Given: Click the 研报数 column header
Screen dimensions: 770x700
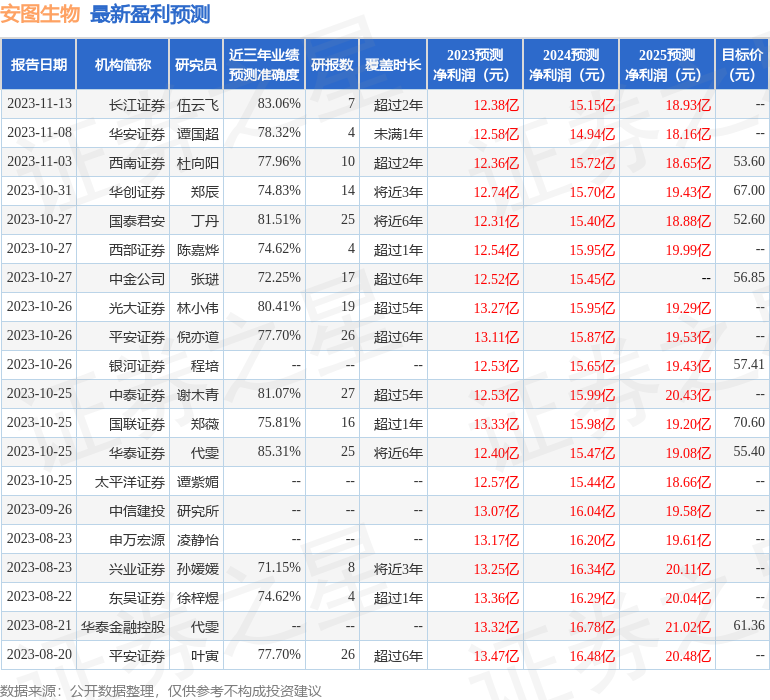Looking at the screenshot, I should pos(332,64).
